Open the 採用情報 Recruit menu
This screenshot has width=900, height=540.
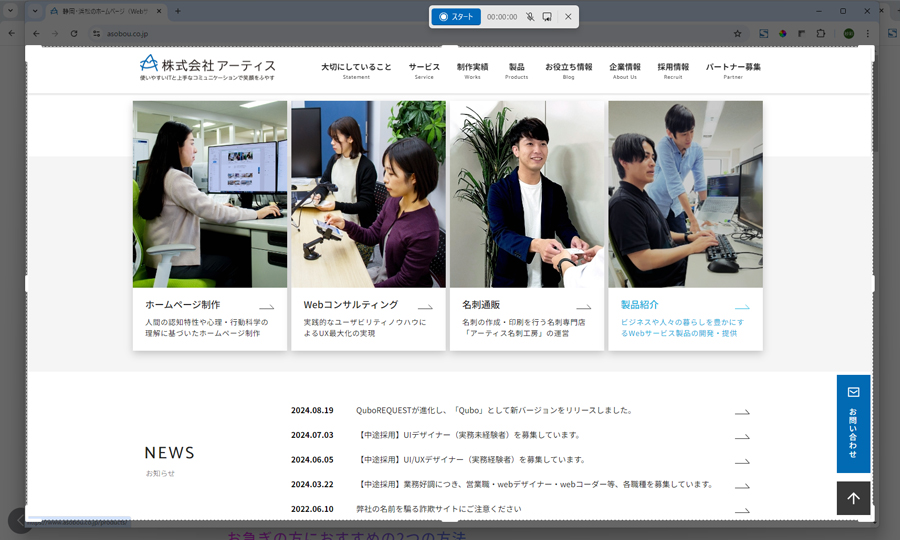tap(673, 71)
